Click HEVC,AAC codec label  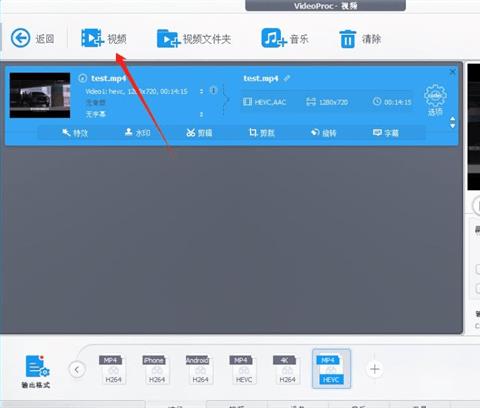pyautogui.click(x=270, y=102)
